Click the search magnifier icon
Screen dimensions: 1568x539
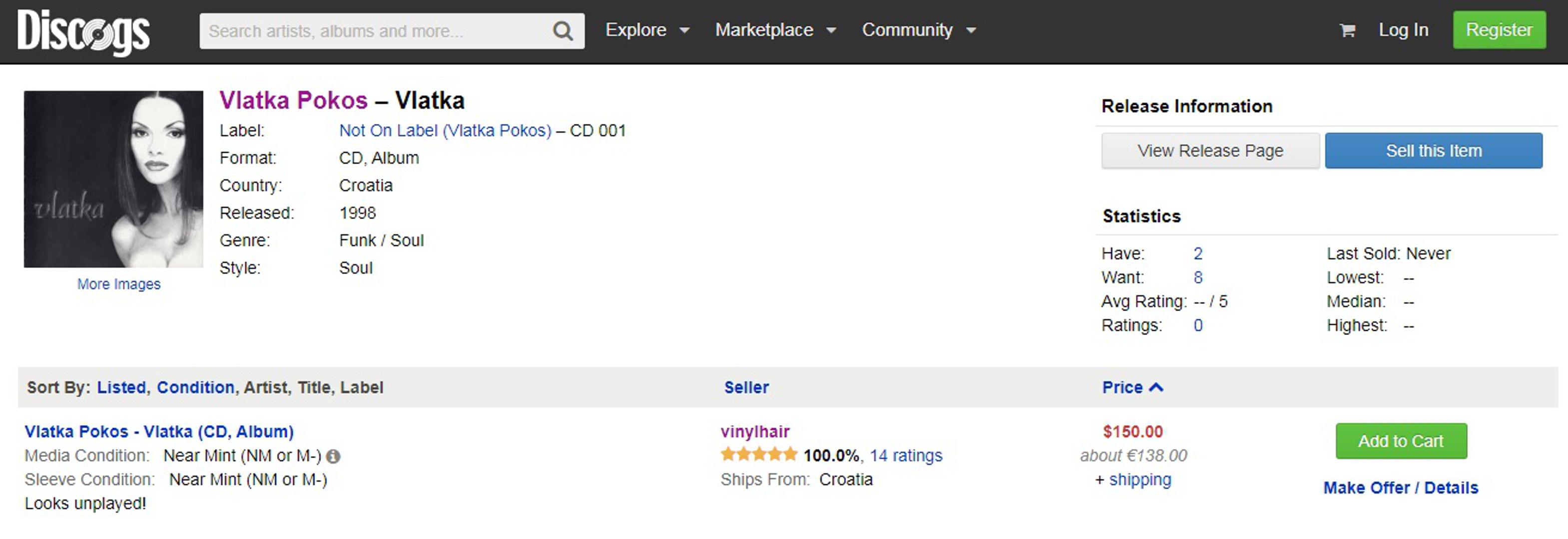click(563, 31)
